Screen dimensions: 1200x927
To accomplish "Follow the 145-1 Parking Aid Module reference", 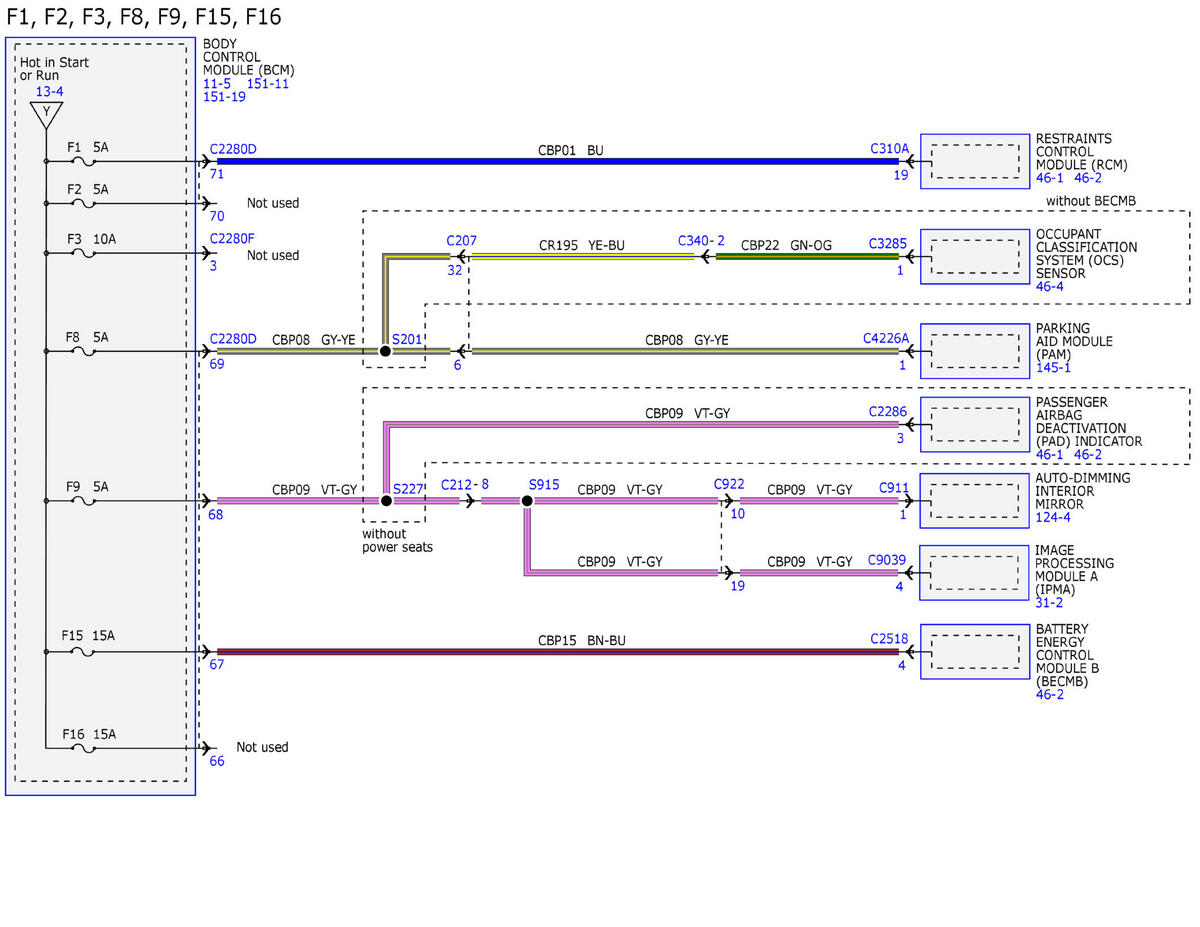I will [1053, 367].
